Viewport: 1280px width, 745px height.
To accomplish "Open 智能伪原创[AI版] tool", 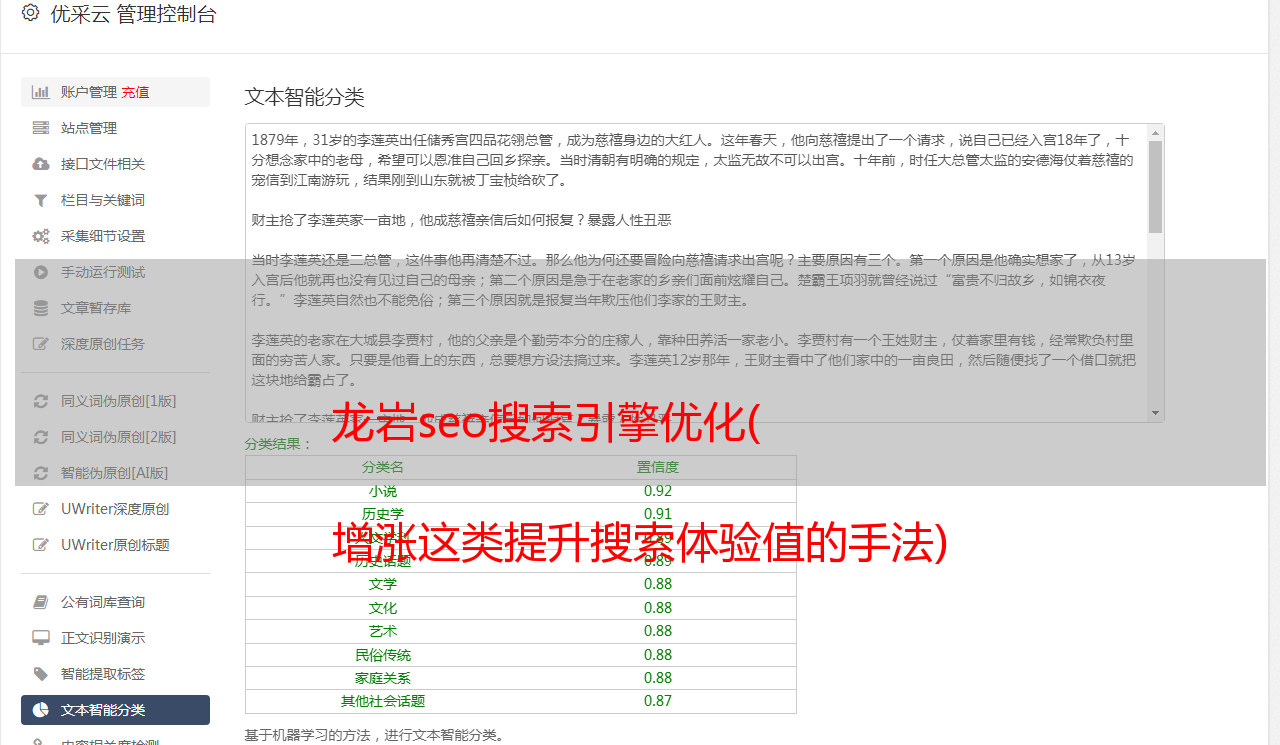I will coord(115,473).
